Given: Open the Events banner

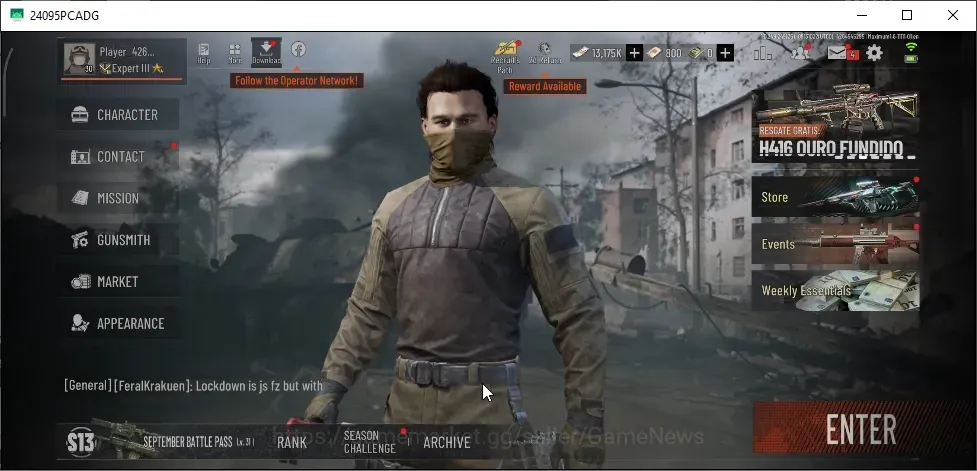Looking at the screenshot, I should pyautogui.click(x=835, y=244).
